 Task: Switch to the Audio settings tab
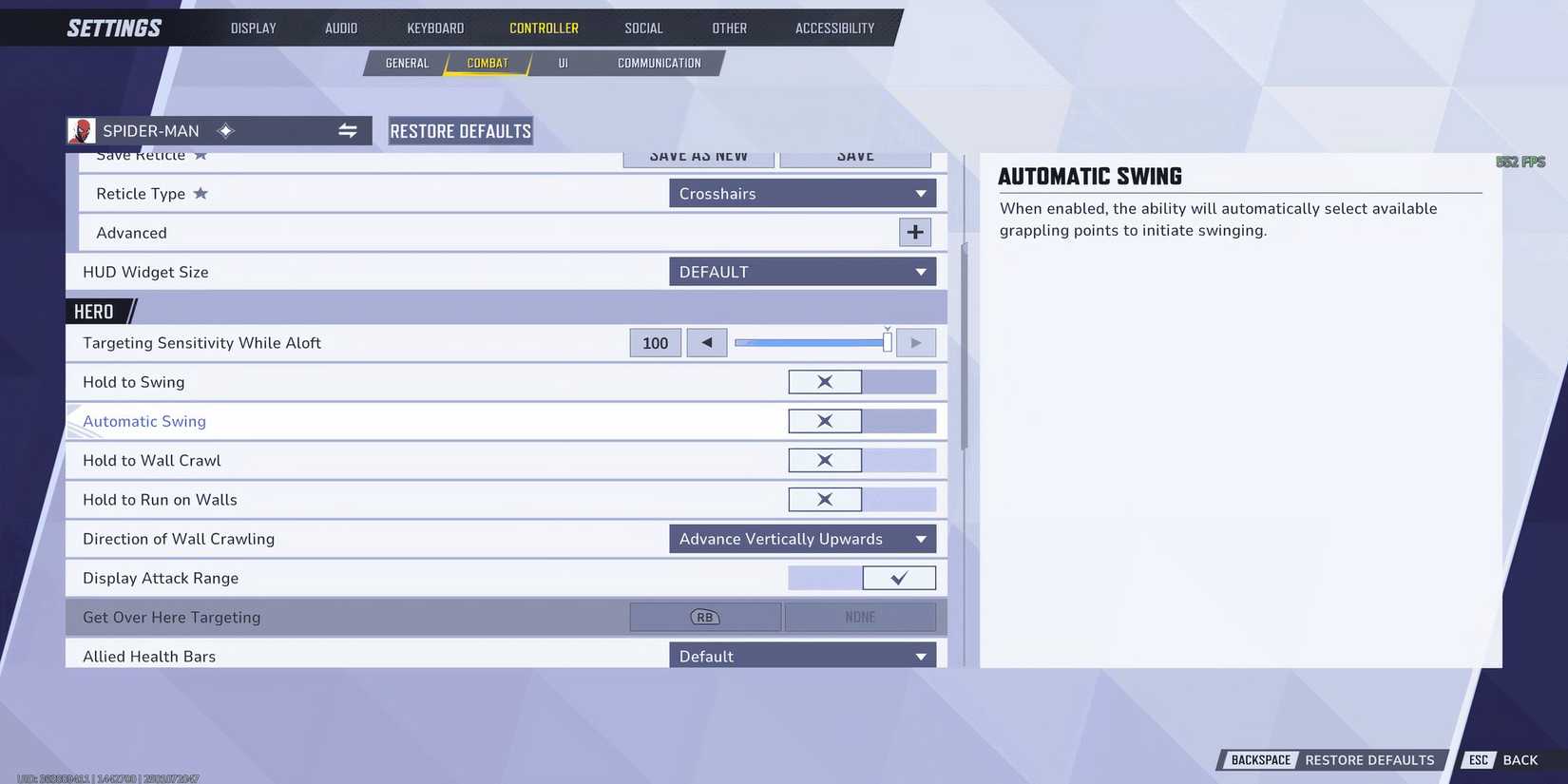341,29
